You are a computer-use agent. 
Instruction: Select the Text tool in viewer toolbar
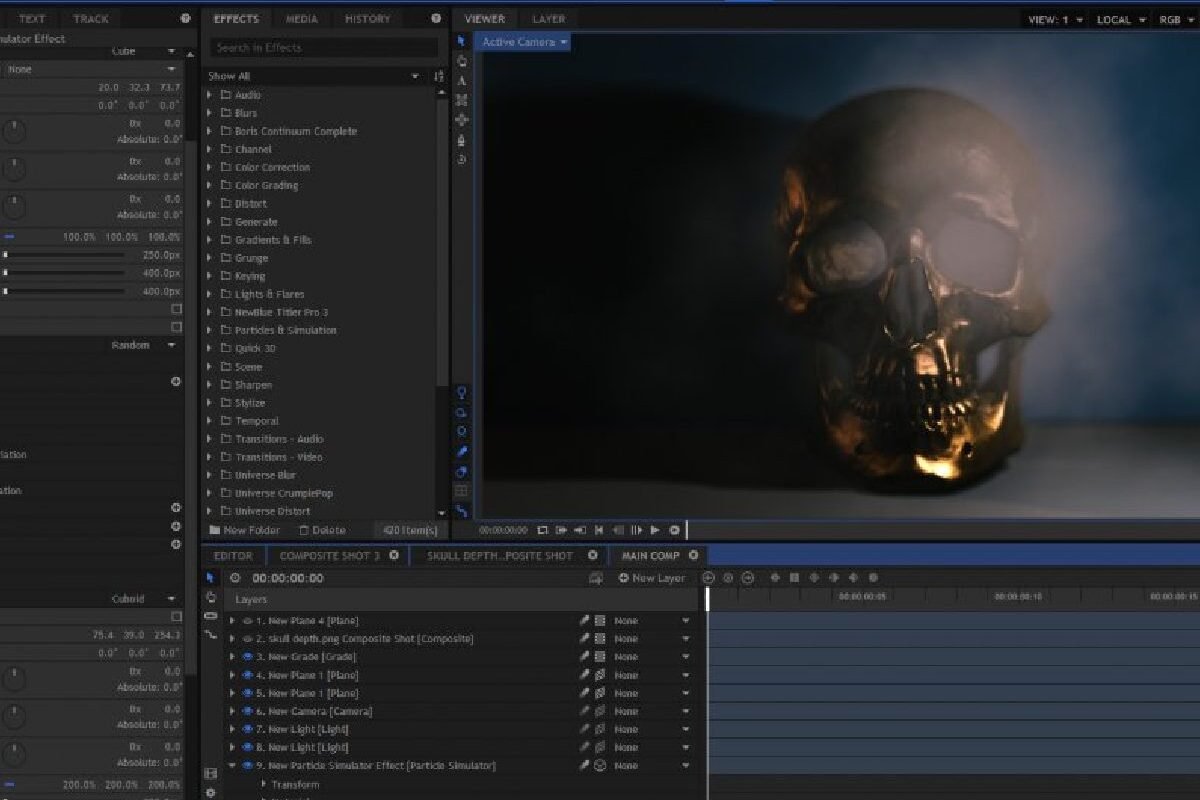point(461,80)
